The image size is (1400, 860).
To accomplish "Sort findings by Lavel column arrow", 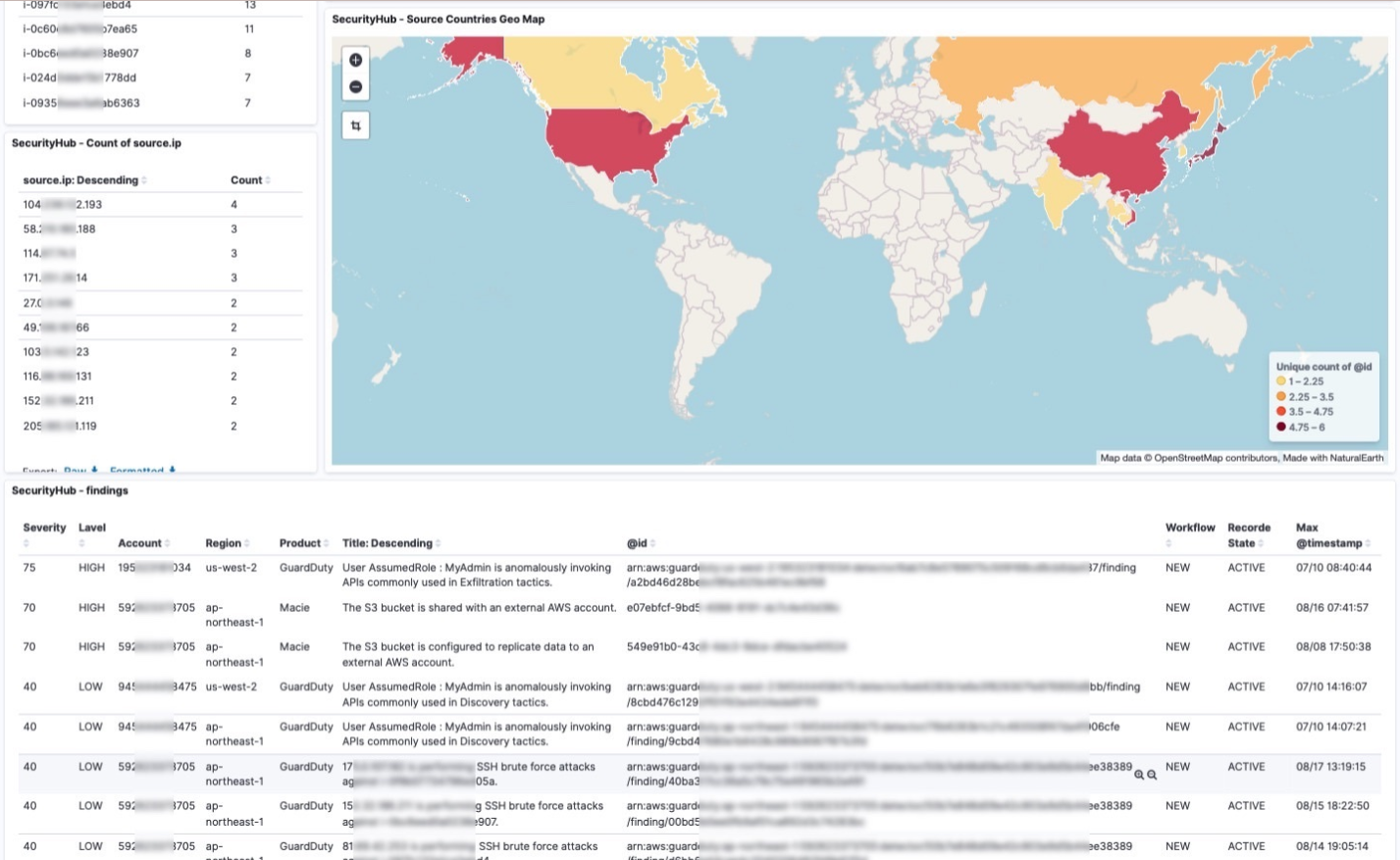I will click(82, 543).
